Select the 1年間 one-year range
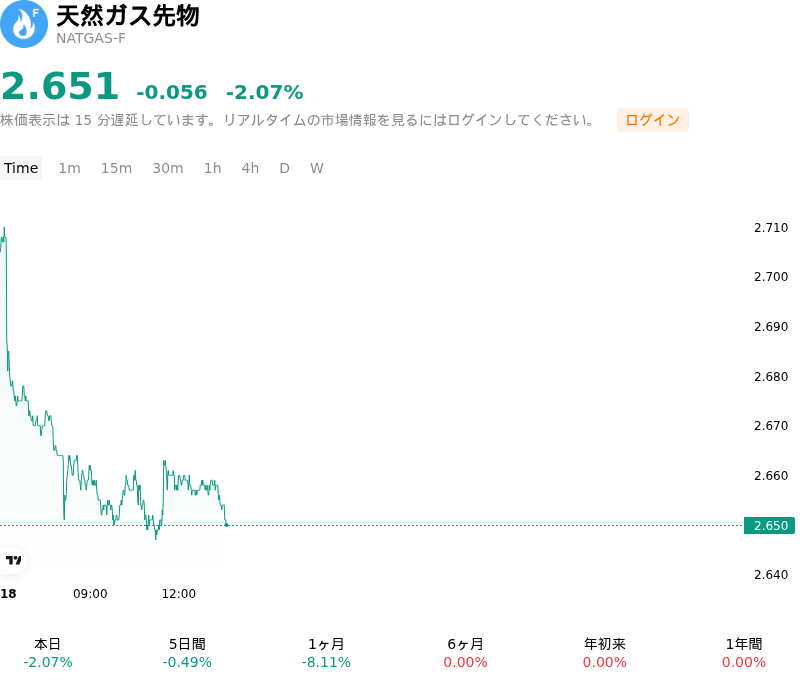The image size is (800, 682). (x=744, y=653)
